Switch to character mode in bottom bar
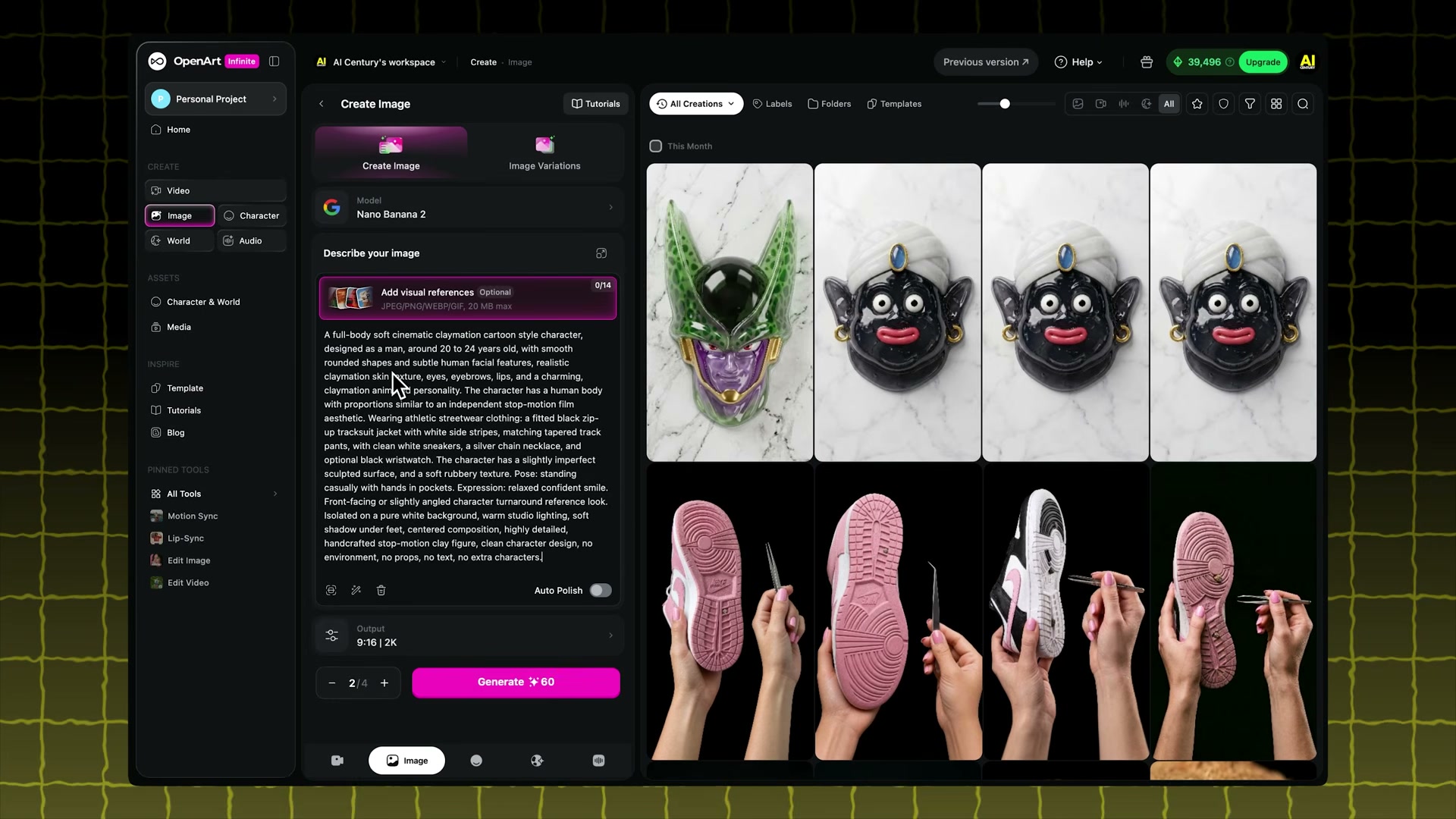The width and height of the screenshot is (1456, 819). pos(476,761)
